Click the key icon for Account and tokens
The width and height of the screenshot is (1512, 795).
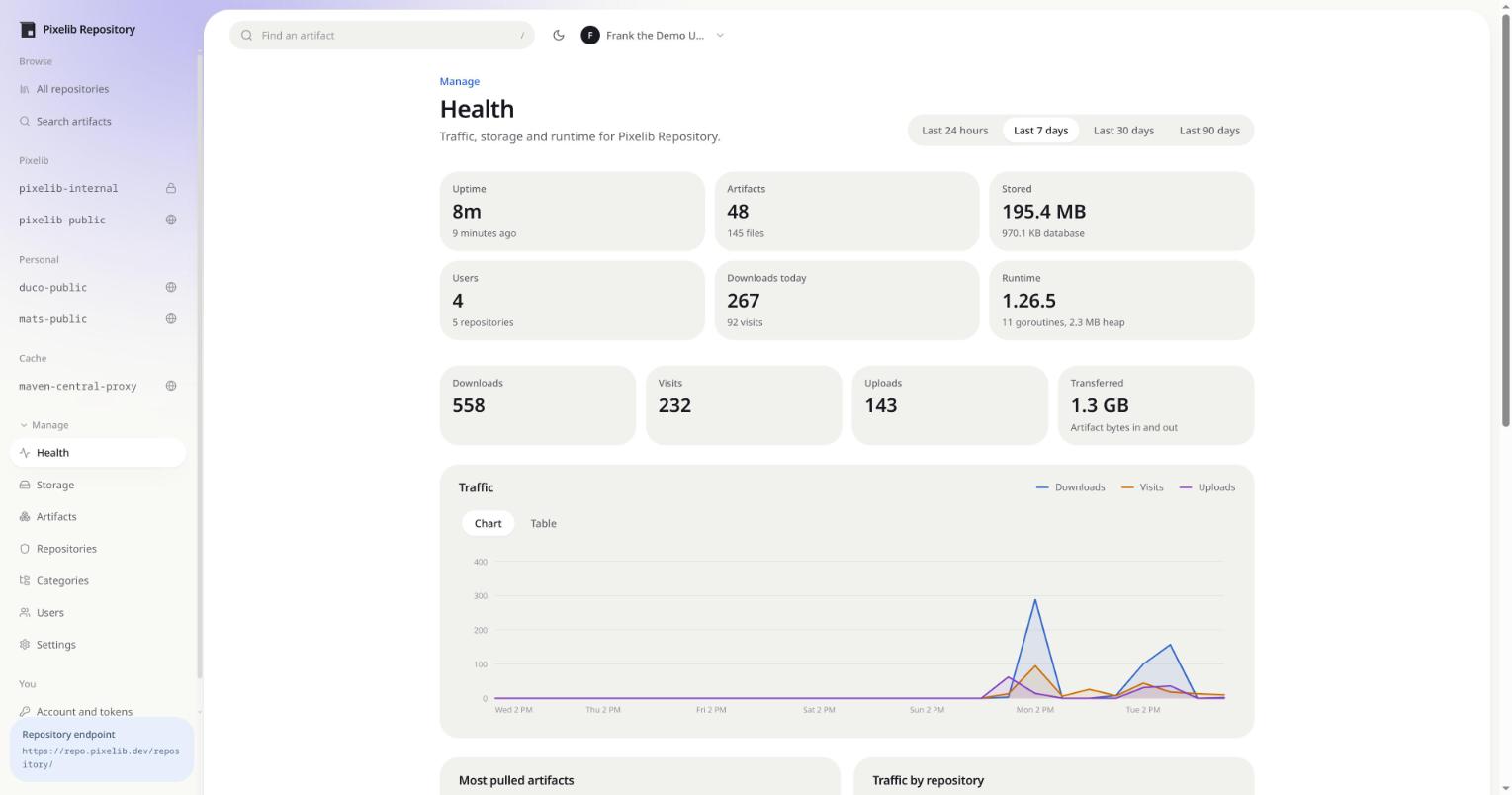tap(25, 712)
